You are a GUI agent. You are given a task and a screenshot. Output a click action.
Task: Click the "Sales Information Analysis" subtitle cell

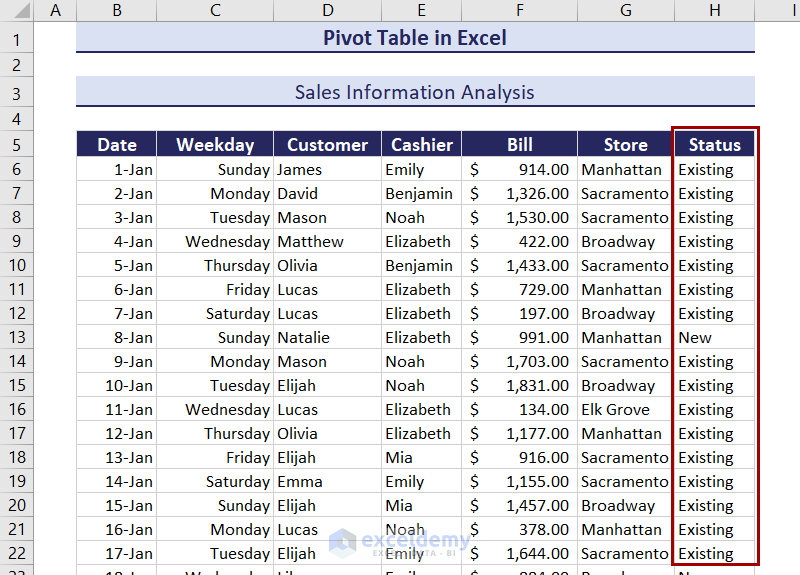tap(415, 93)
